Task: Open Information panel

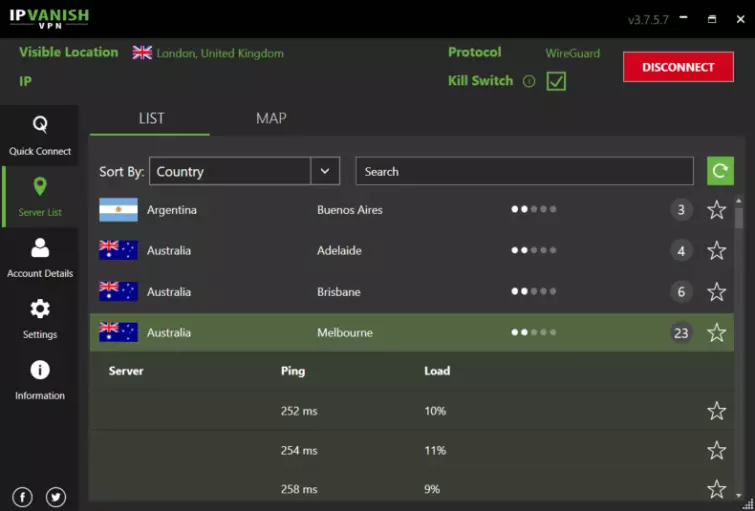Action: (40, 380)
